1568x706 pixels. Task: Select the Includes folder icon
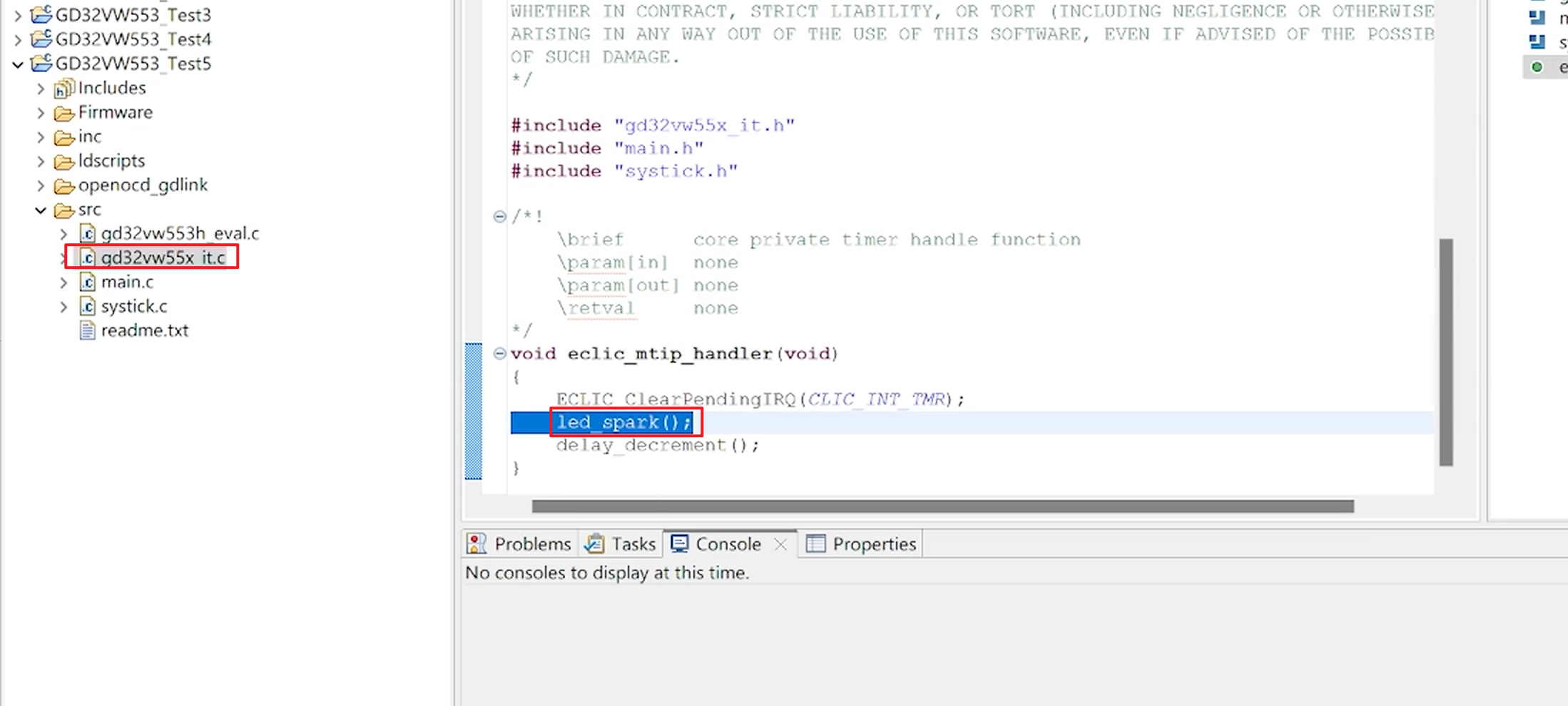(64, 88)
